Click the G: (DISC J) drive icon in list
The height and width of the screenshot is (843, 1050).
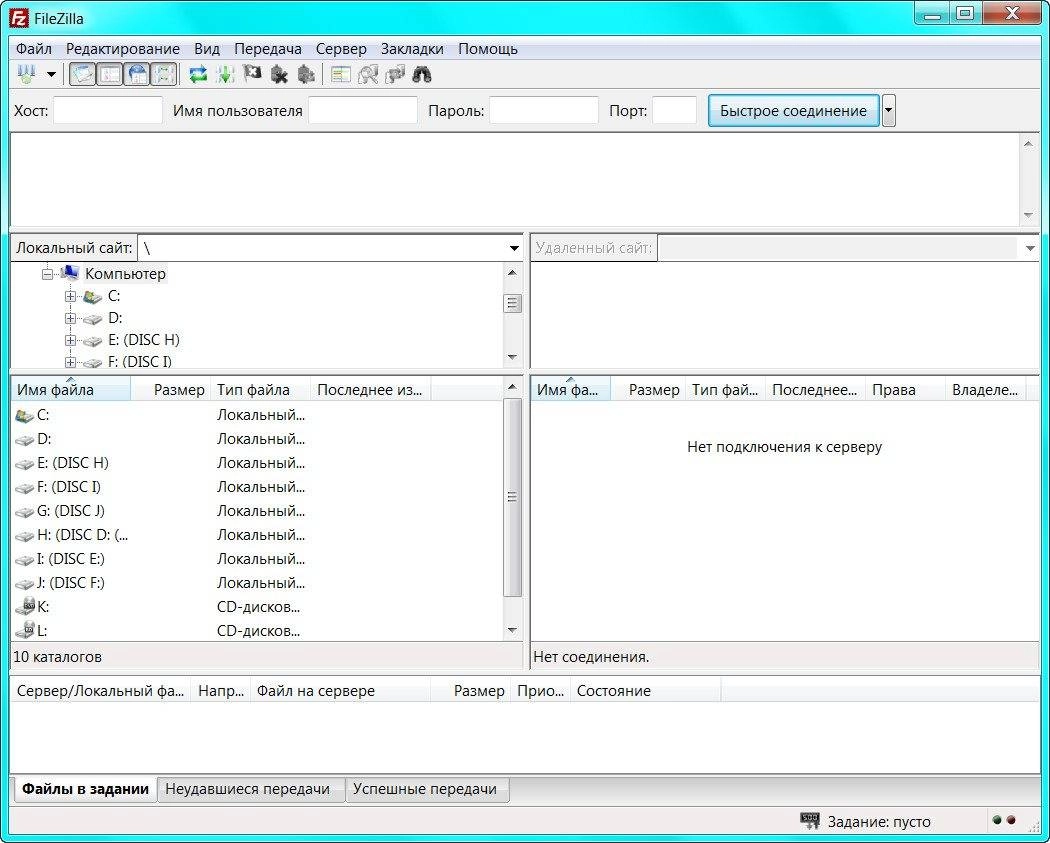(25, 512)
